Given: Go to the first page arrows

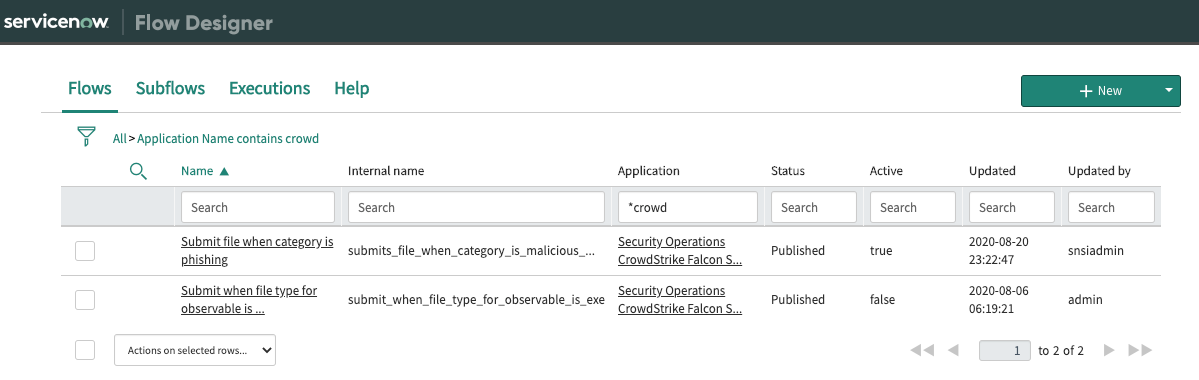Looking at the screenshot, I should 922,350.
